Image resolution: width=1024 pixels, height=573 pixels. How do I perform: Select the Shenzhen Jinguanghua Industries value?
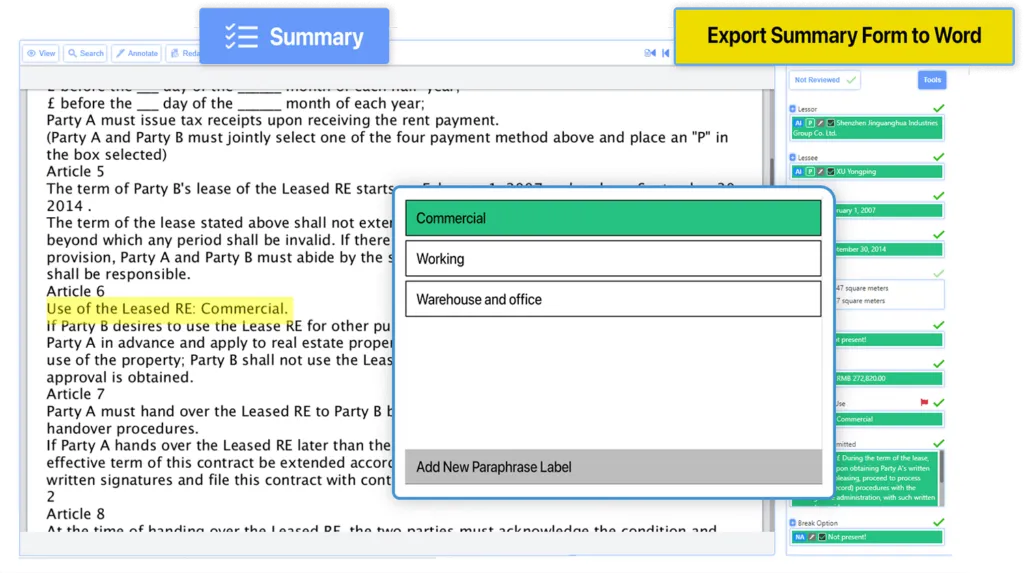tap(867, 128)
